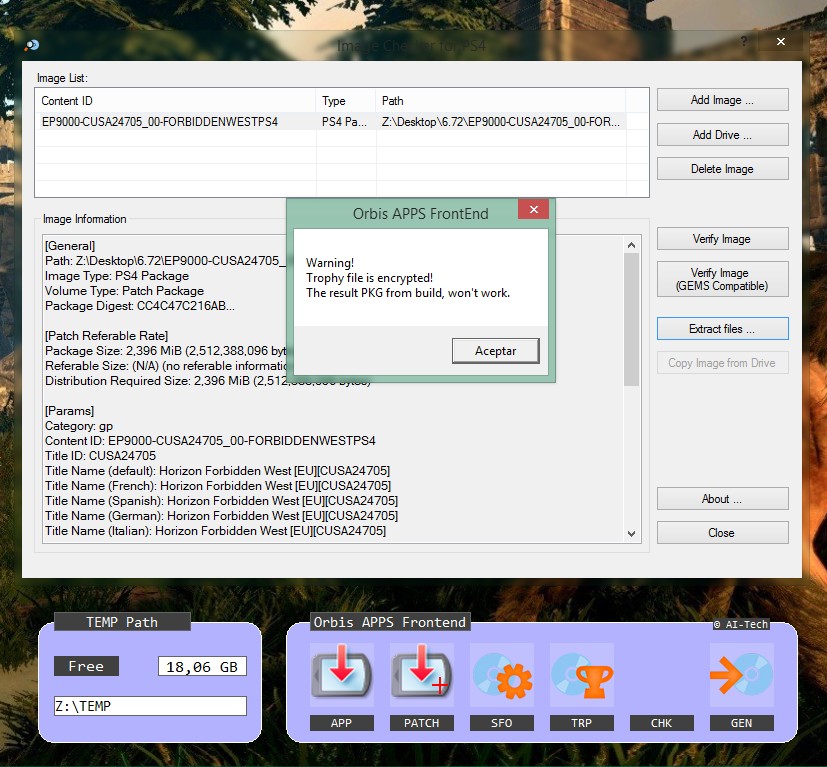Click the scroll up arrow in Image Information
The image size is (827, 767).
coord(631,245)
